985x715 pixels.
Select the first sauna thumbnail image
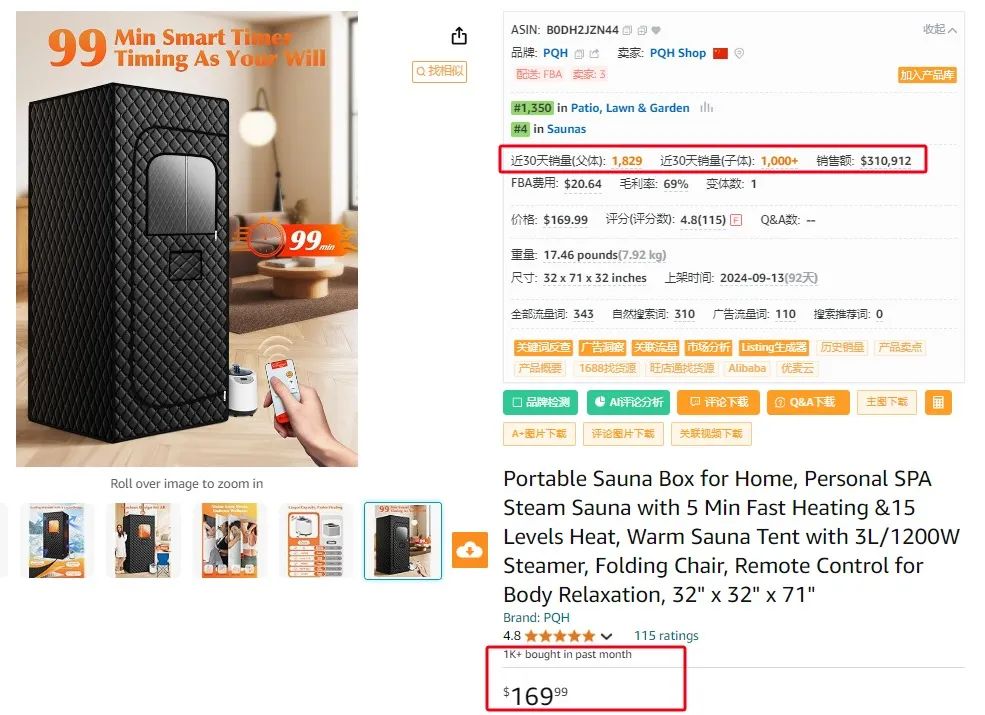coord(57,540)
